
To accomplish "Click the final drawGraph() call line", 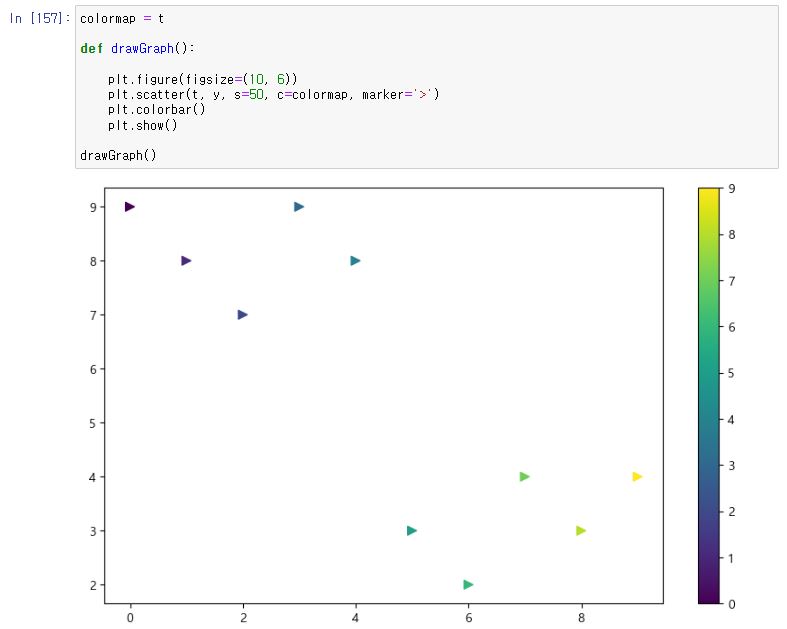I will tap(118, 155).
